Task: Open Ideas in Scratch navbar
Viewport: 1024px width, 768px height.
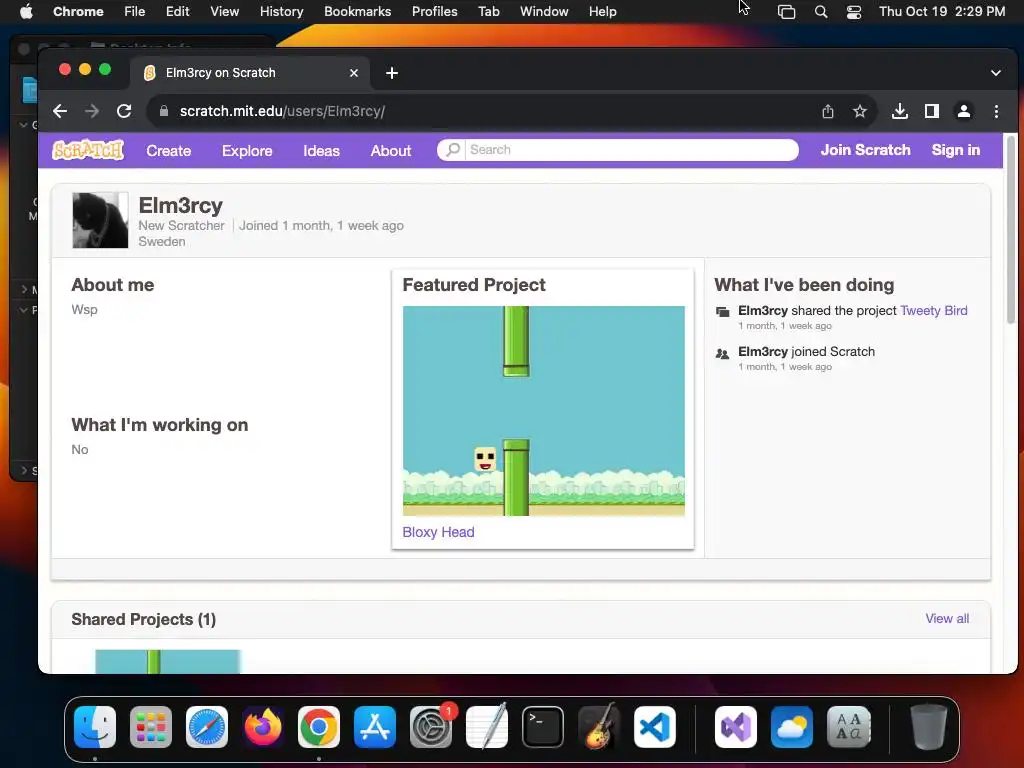Action: (x=321, y=151)
